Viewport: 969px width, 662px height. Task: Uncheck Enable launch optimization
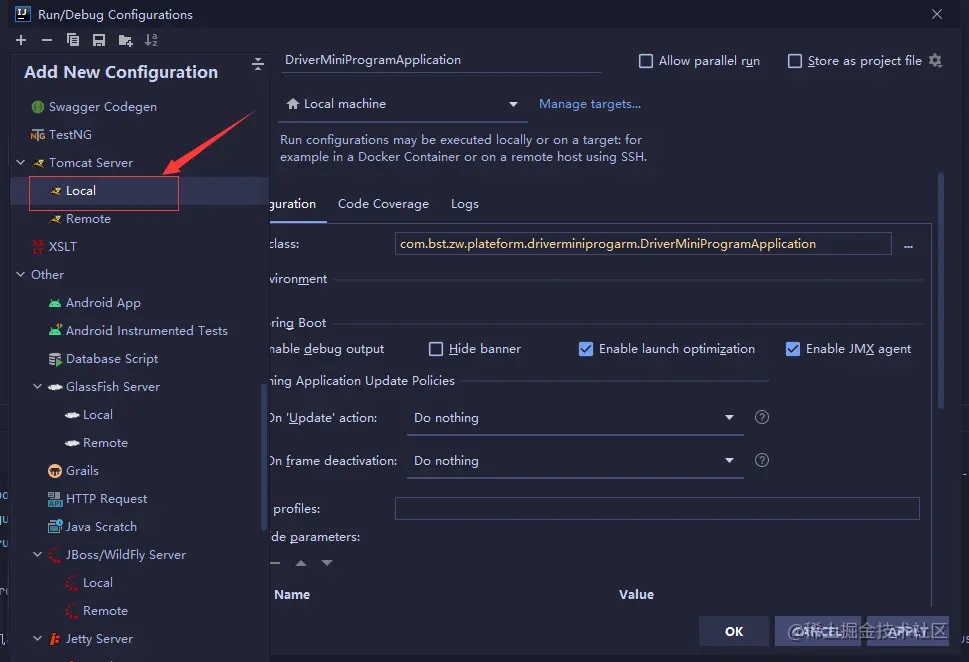point(586,349)
